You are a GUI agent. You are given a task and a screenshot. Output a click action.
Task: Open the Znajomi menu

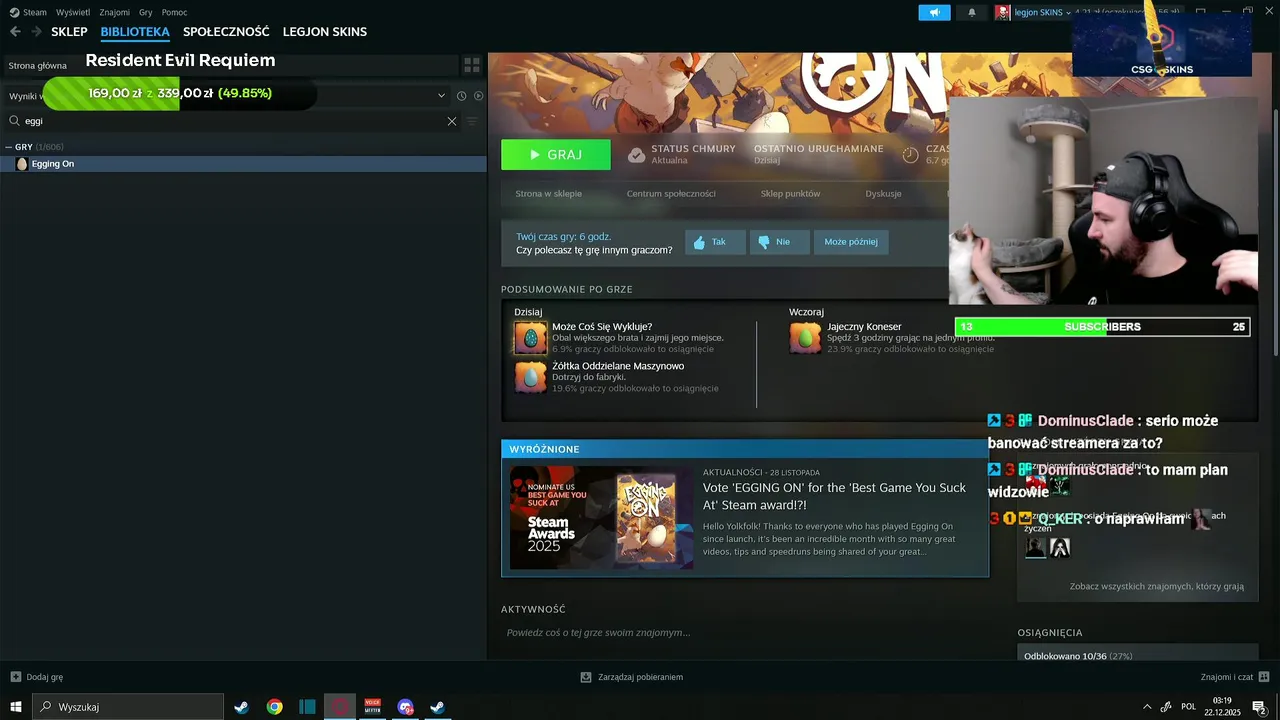pos(115,12)
